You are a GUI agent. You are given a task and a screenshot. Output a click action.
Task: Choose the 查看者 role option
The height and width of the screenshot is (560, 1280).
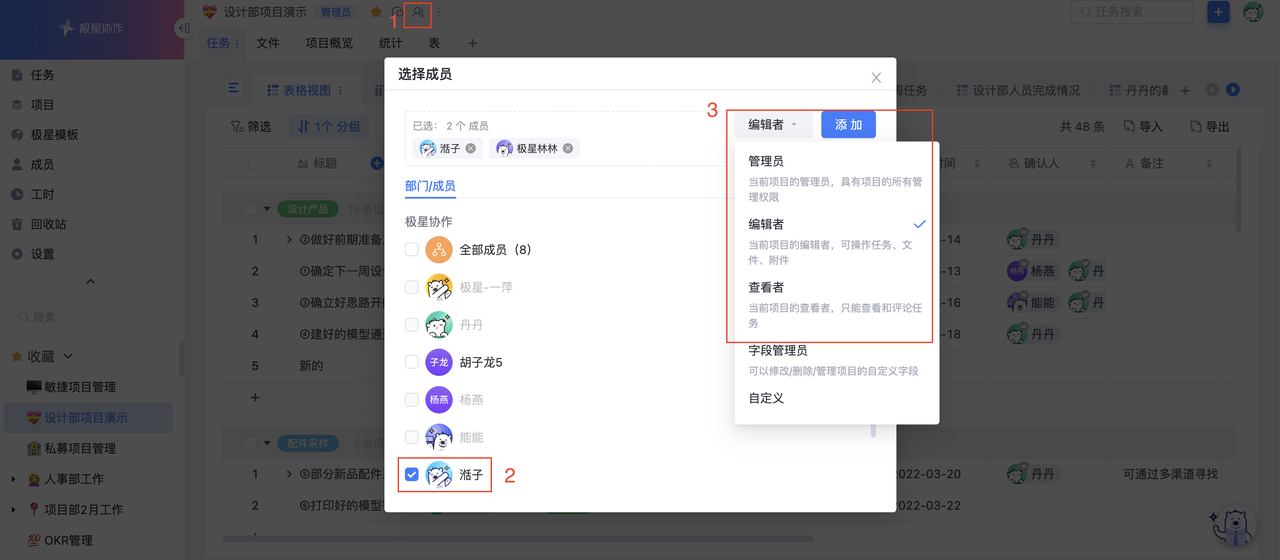click(766, 287)
